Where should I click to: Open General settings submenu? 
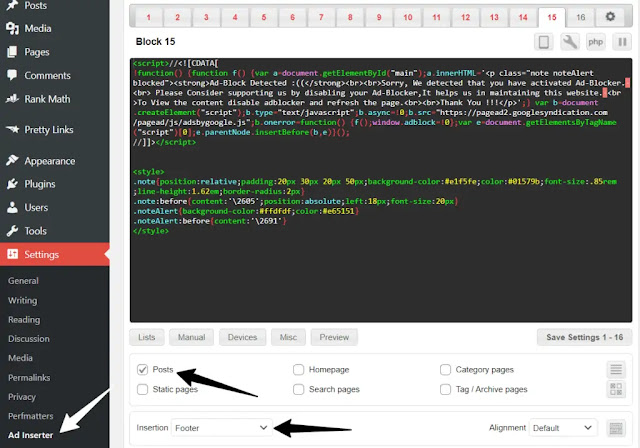tap(23, 281)
